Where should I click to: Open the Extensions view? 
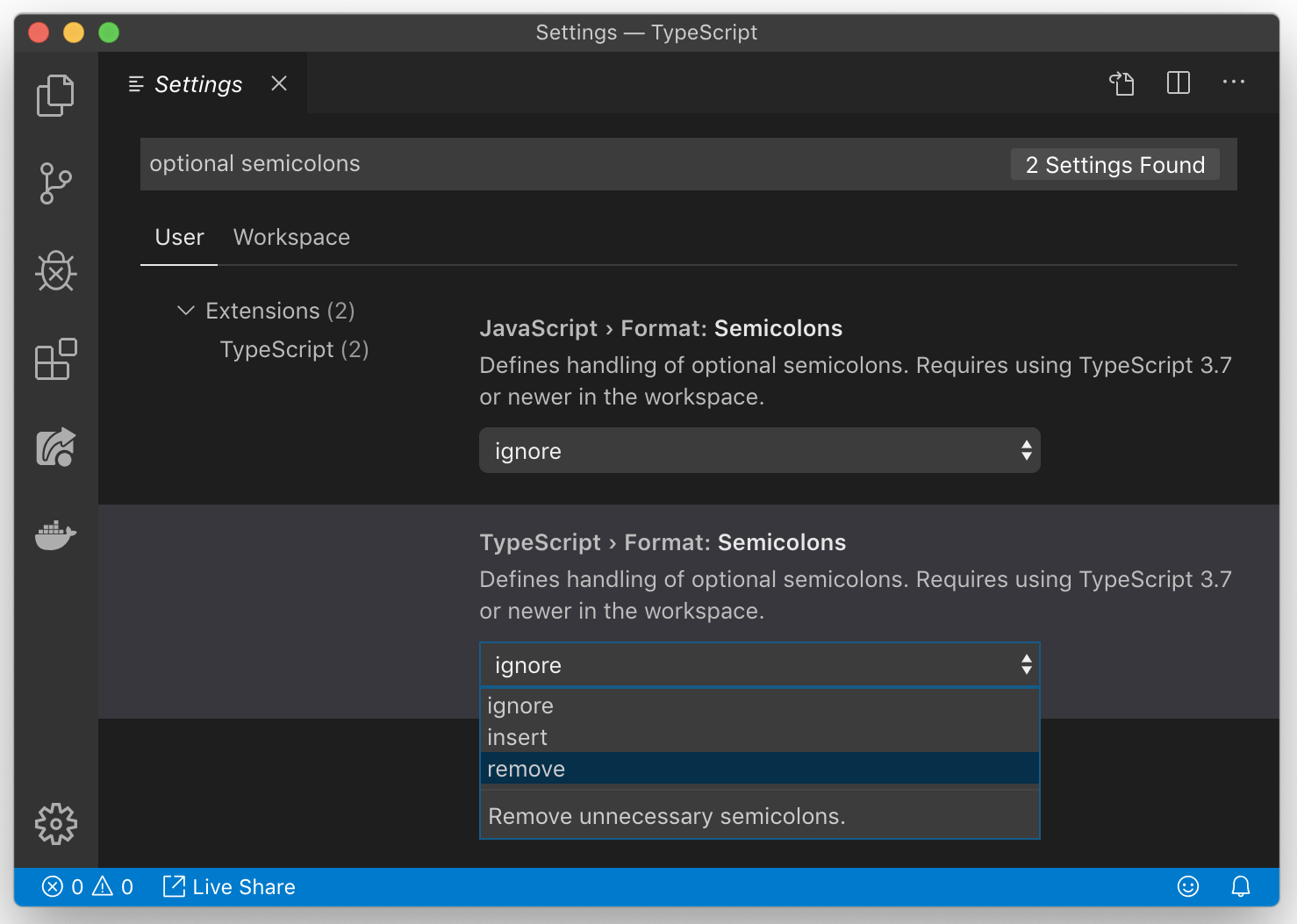click(55, 359)
